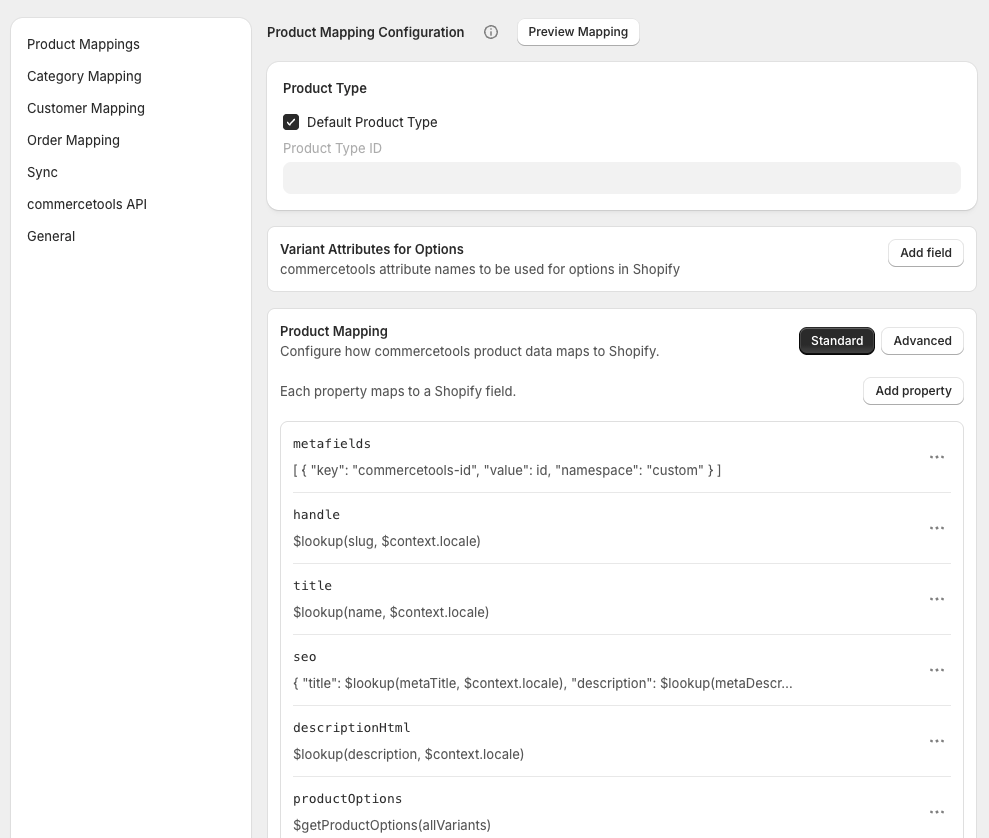
Task: Go to Category Mapping section
Action: 85,76
